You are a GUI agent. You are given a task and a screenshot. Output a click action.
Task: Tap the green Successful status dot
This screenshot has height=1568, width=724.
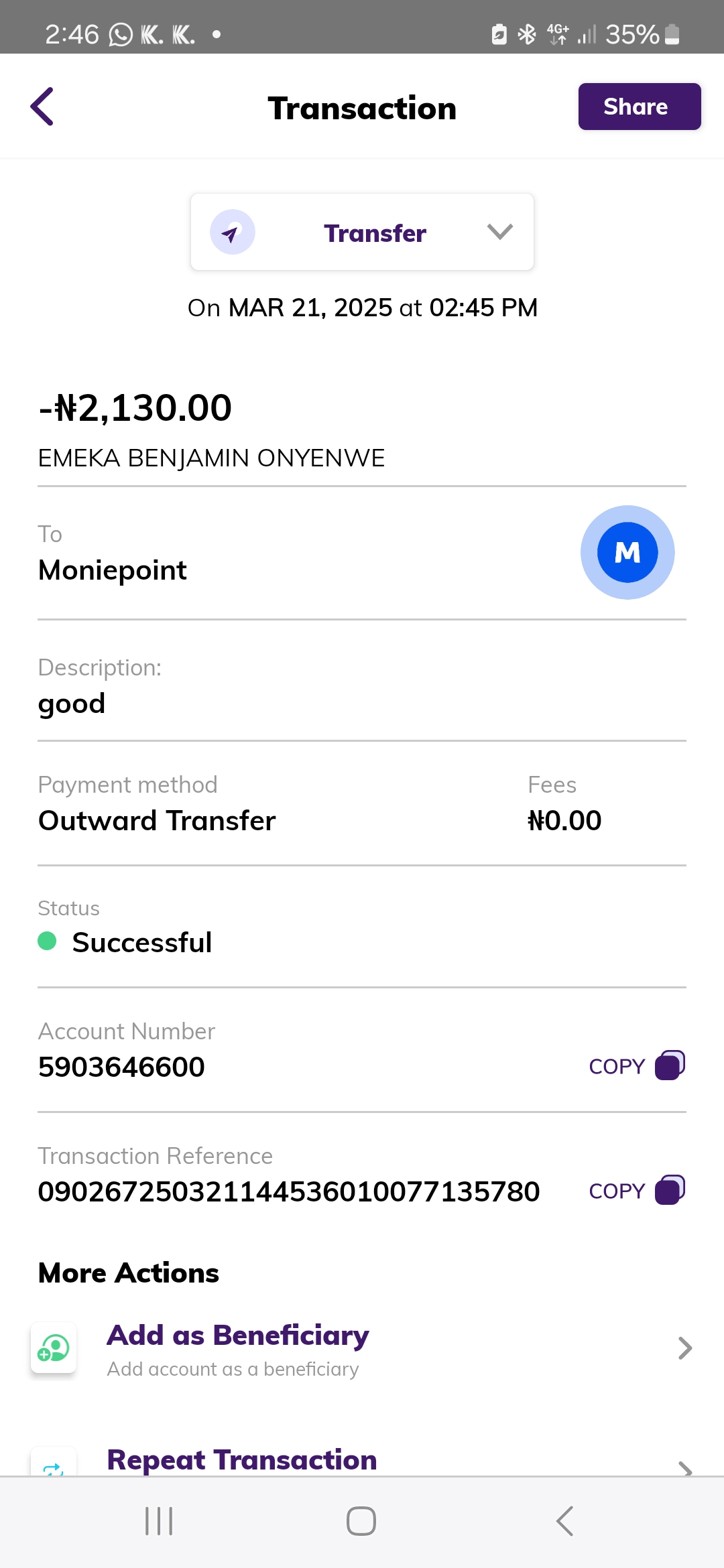tap(47, 941)
